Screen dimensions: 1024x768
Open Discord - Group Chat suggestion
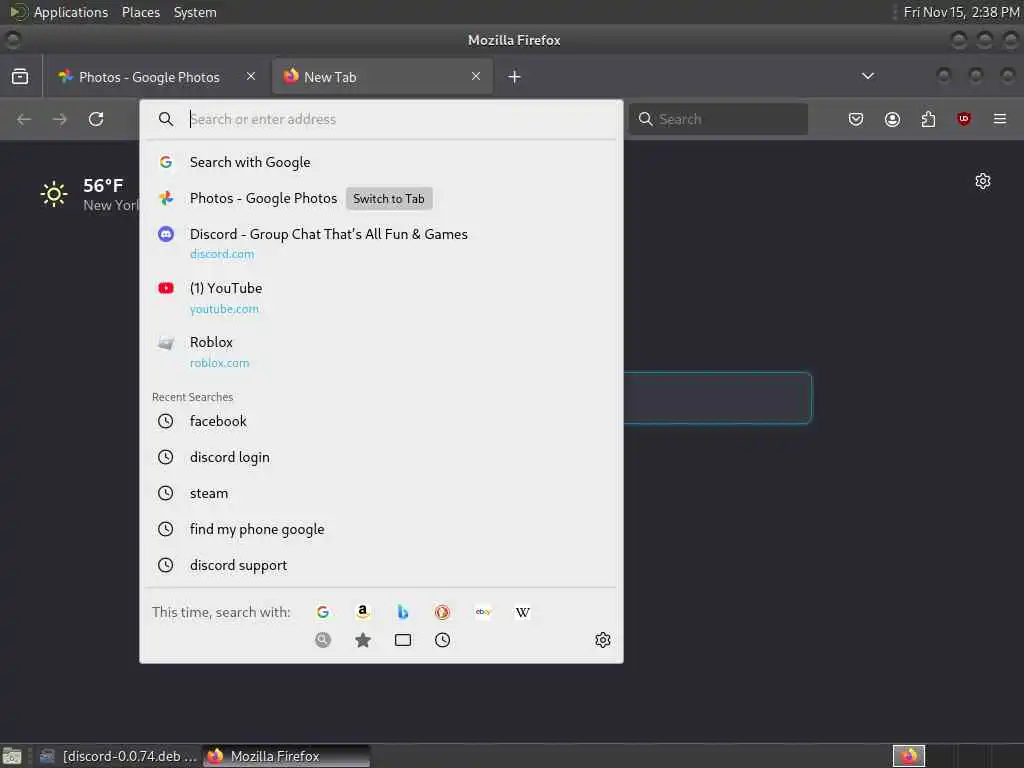[381, 244]
